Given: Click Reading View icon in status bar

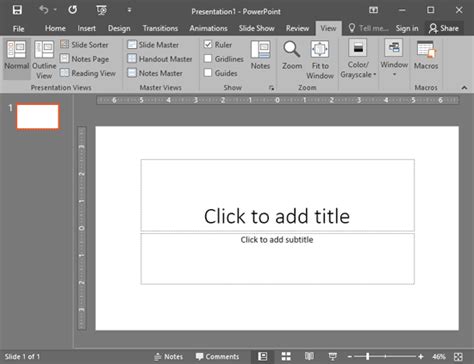Looking at the screenshot, I should tap(309, 357).
